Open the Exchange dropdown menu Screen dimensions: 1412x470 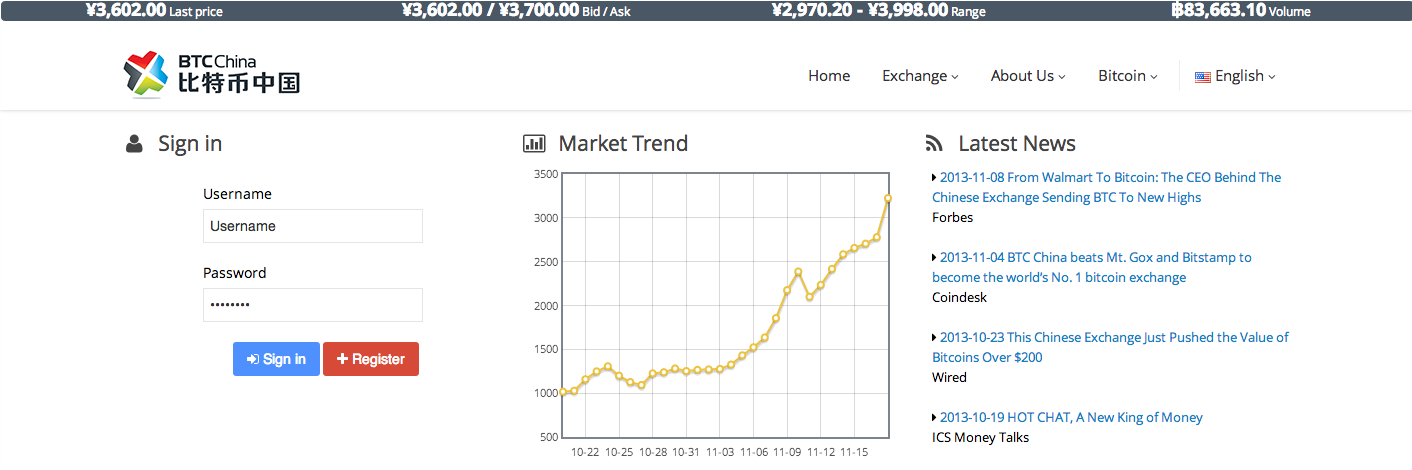(x=920, y=76)
